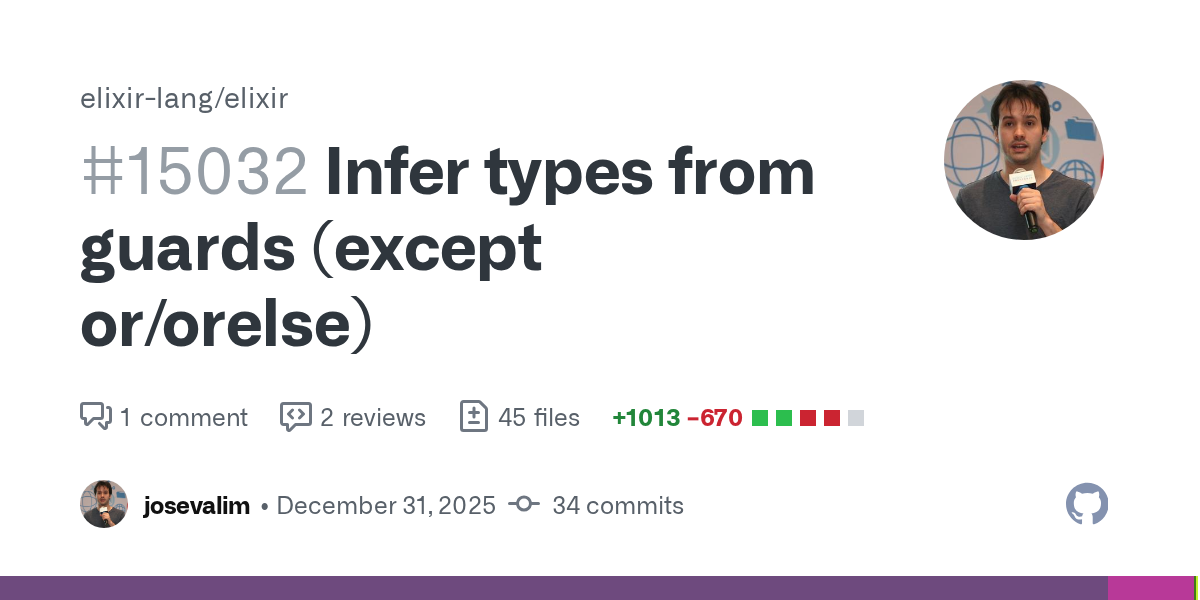Open the 45 files label

tap(539, 417)
